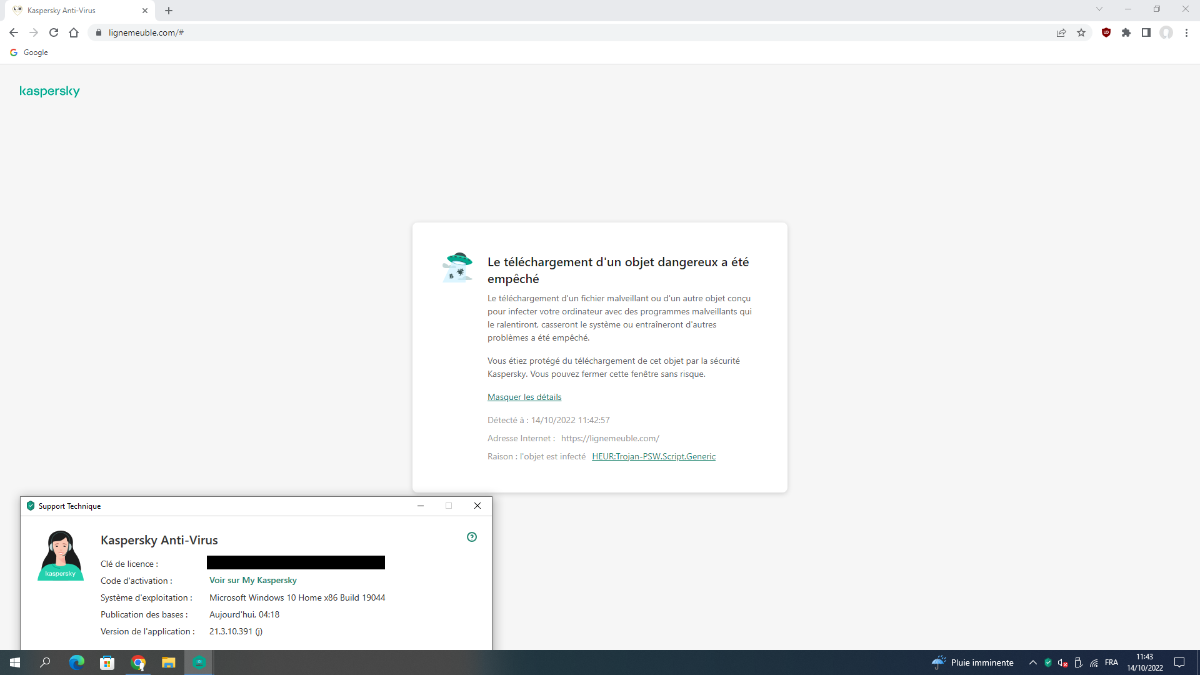Click the browser forward arrow
This screenshot has height=675, width=1200.
point(33,32)
